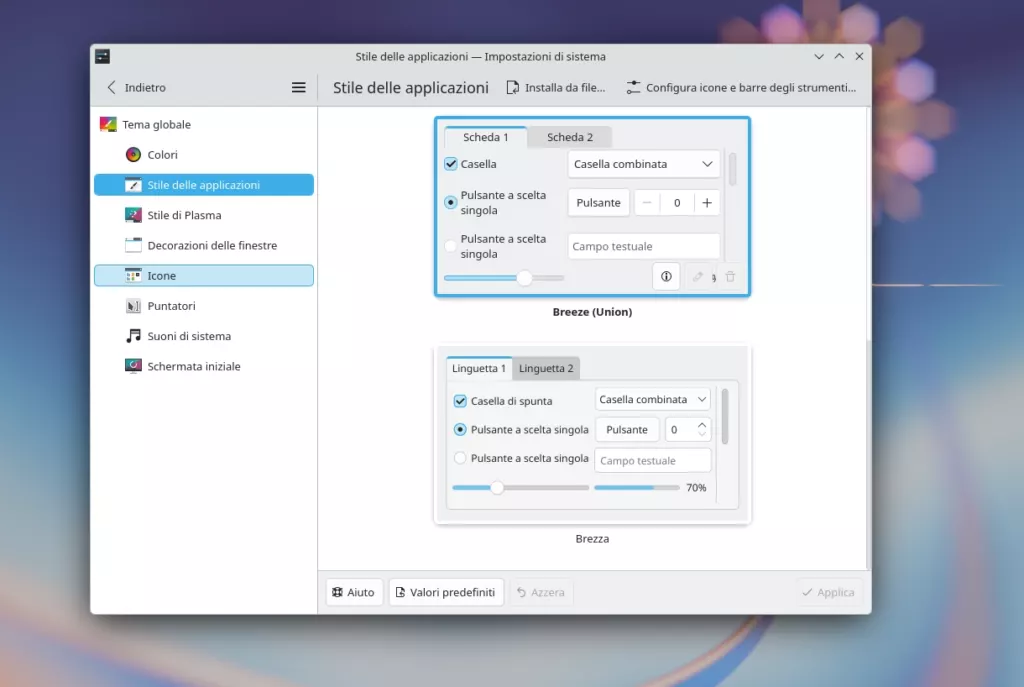Click the Aiuto button
1024x687 pixels.
353,592
